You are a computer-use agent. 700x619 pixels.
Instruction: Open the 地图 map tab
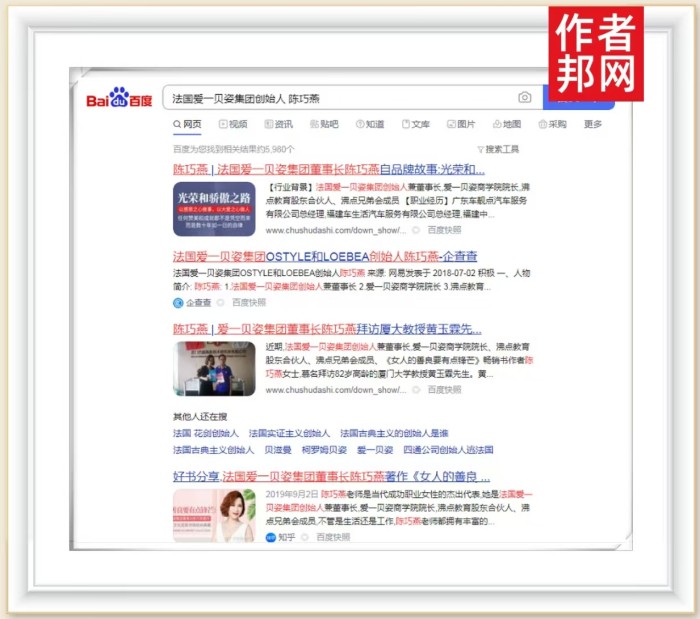(x=506, y=124)
